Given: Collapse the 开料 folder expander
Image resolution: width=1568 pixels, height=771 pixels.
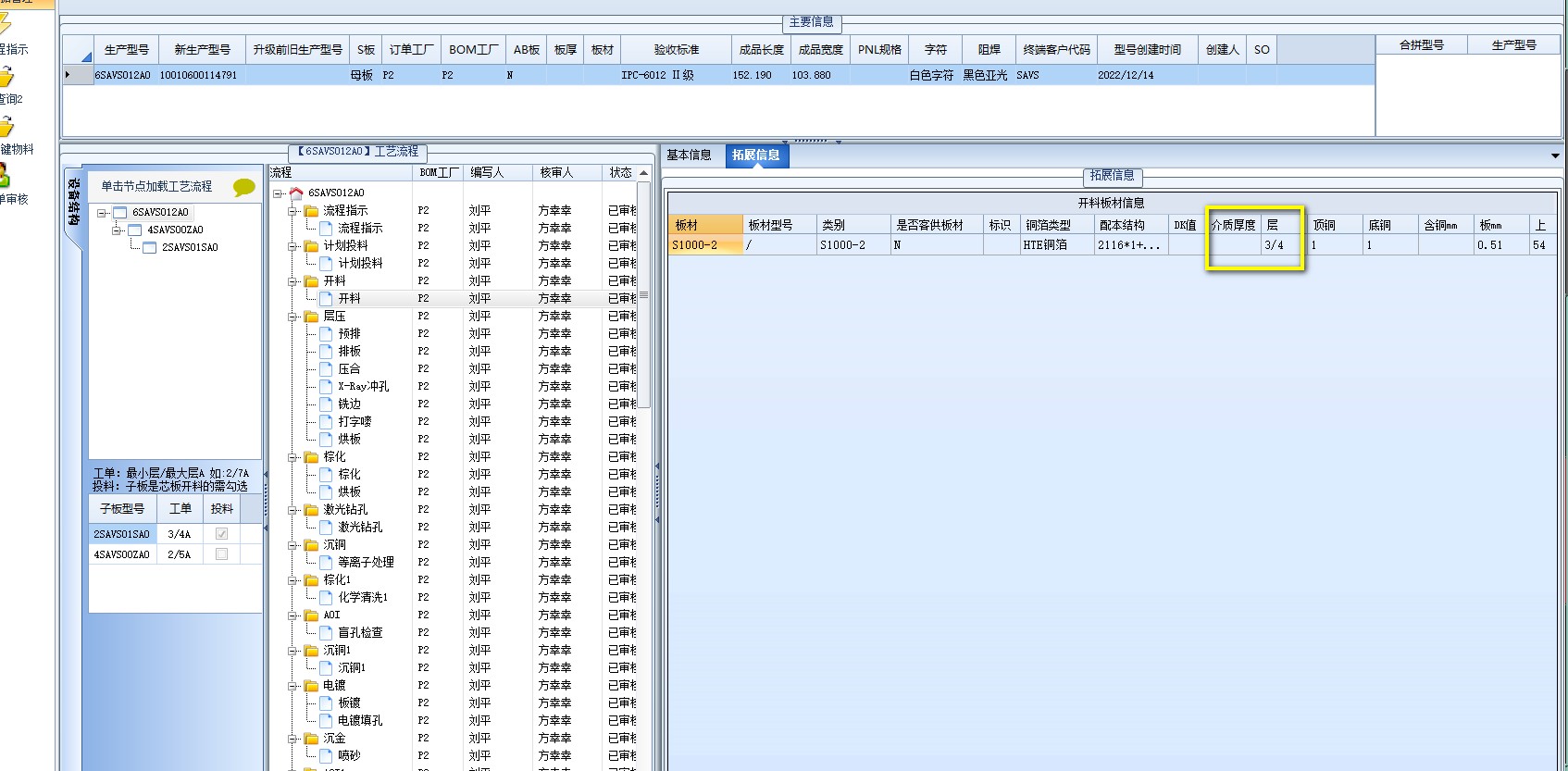Looking at the screenshot, I should click(292, 281).
